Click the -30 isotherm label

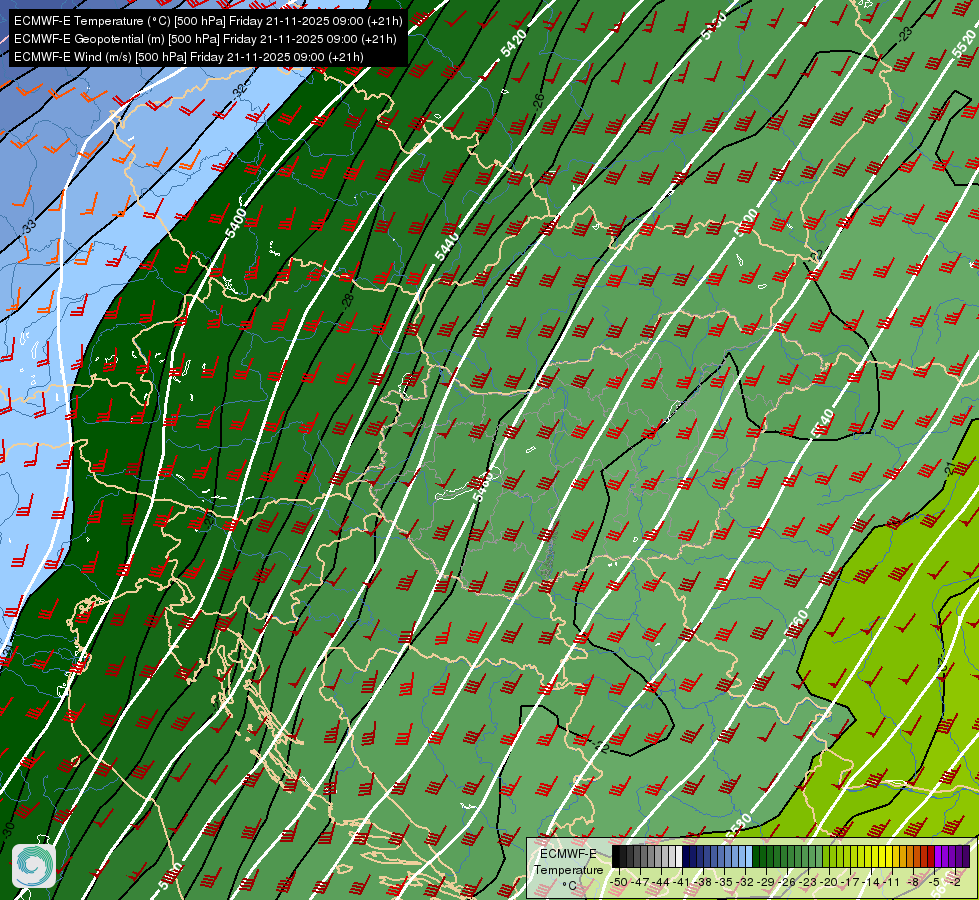point(8,829)
